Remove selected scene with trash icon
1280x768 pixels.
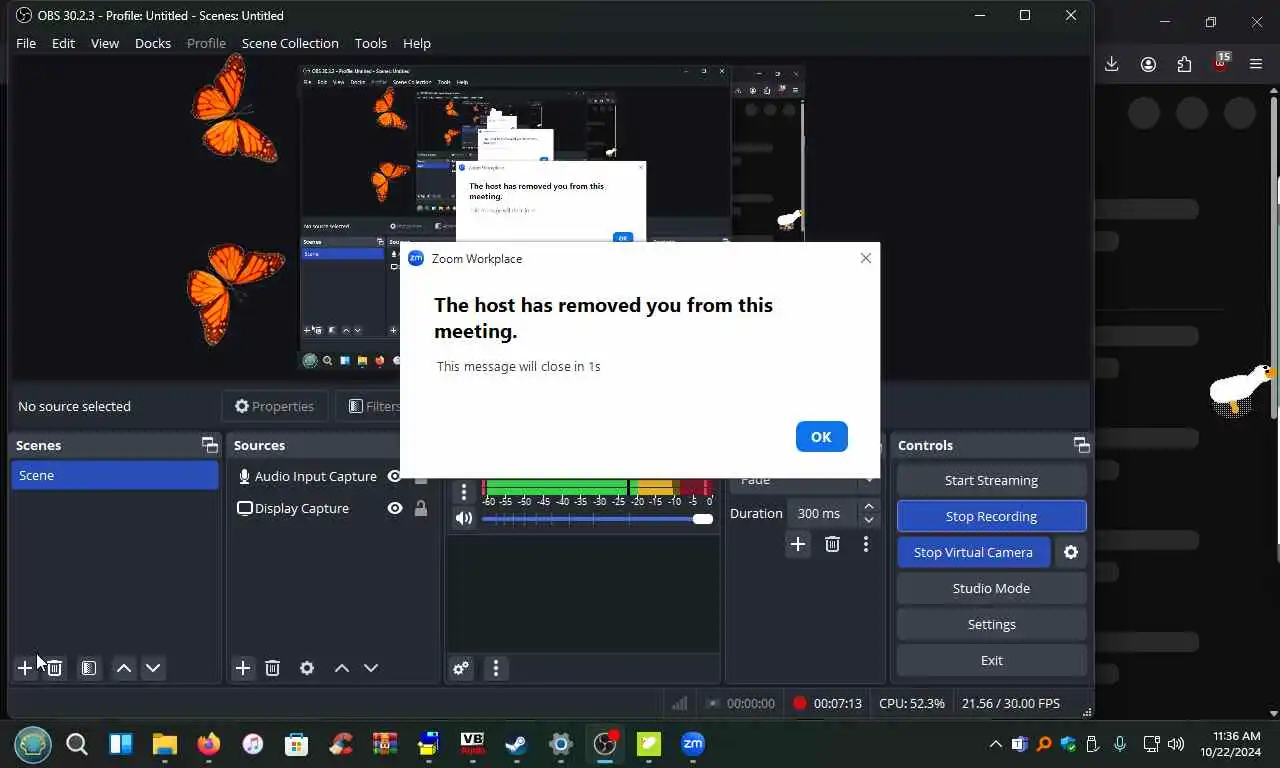pyautogui.click(x=55, y=668)
